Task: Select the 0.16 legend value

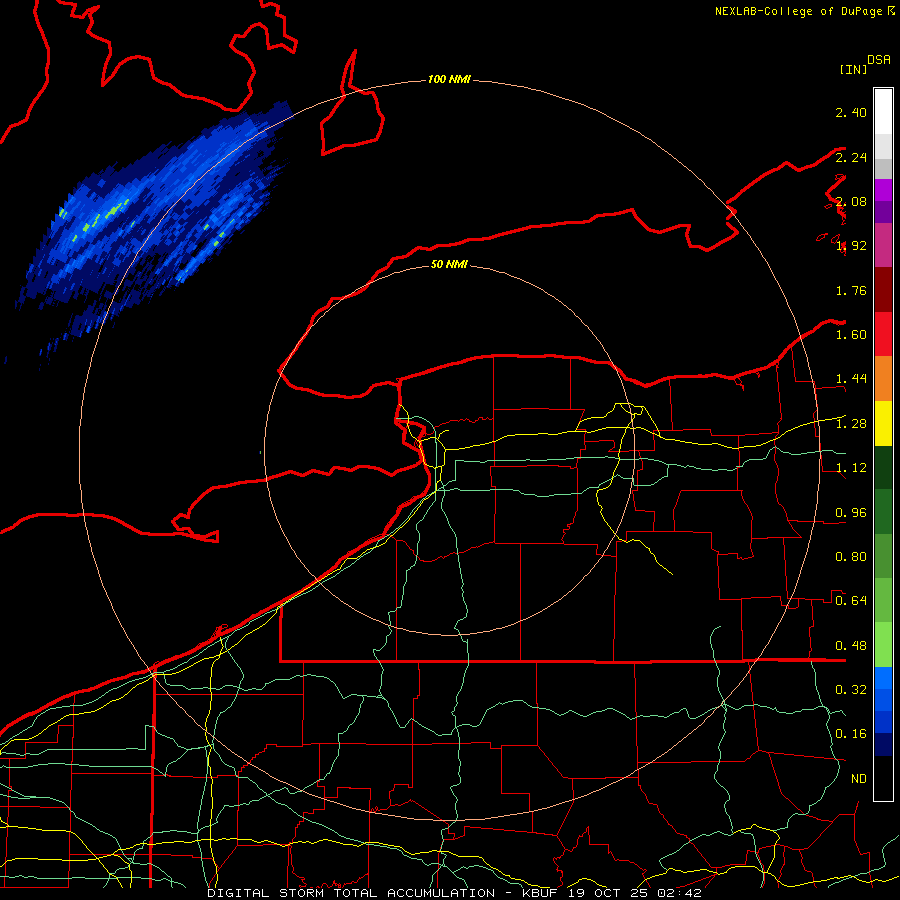Action: (x=851, y=734)
